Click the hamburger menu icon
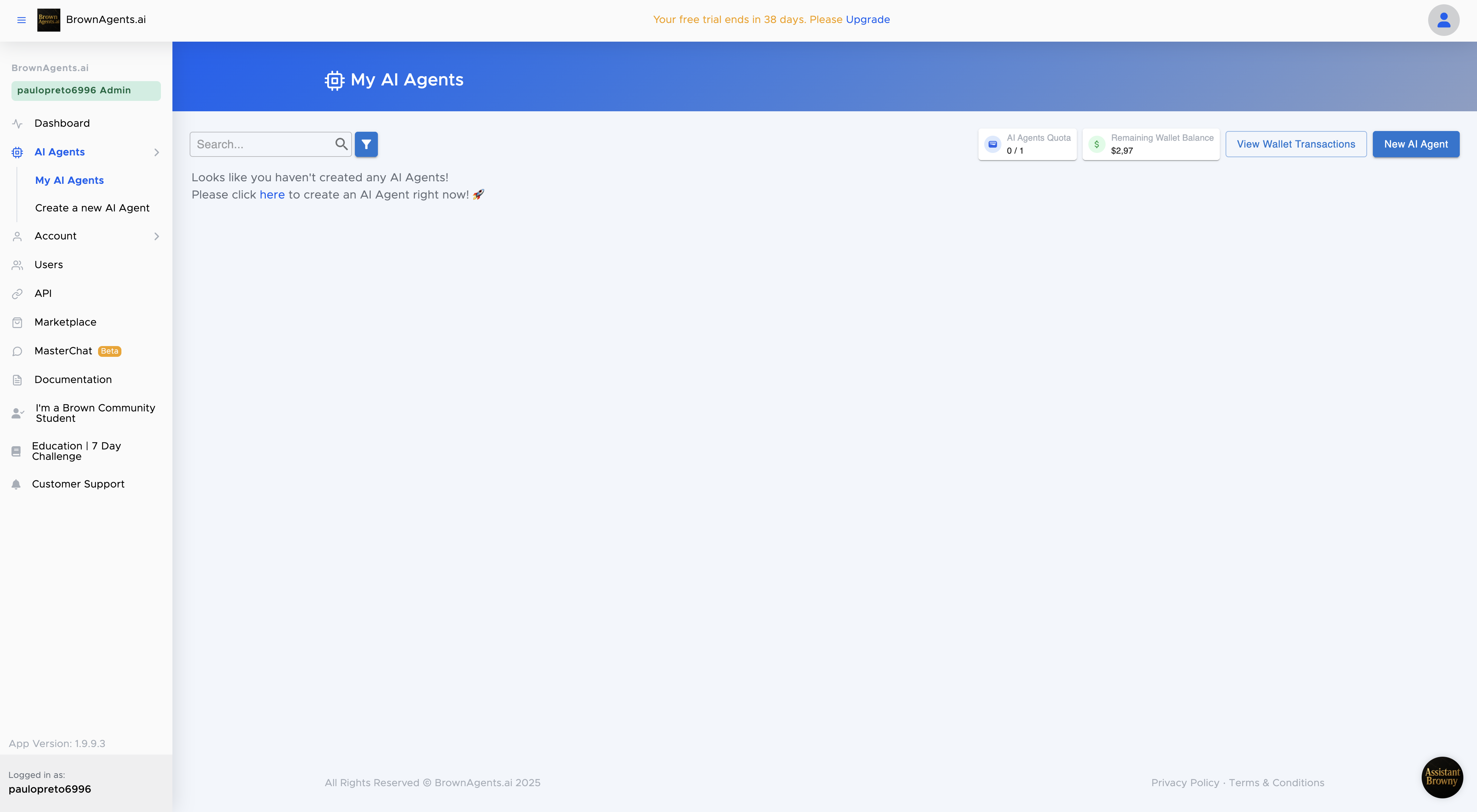 pyautogui.click(x=21, y=20)
